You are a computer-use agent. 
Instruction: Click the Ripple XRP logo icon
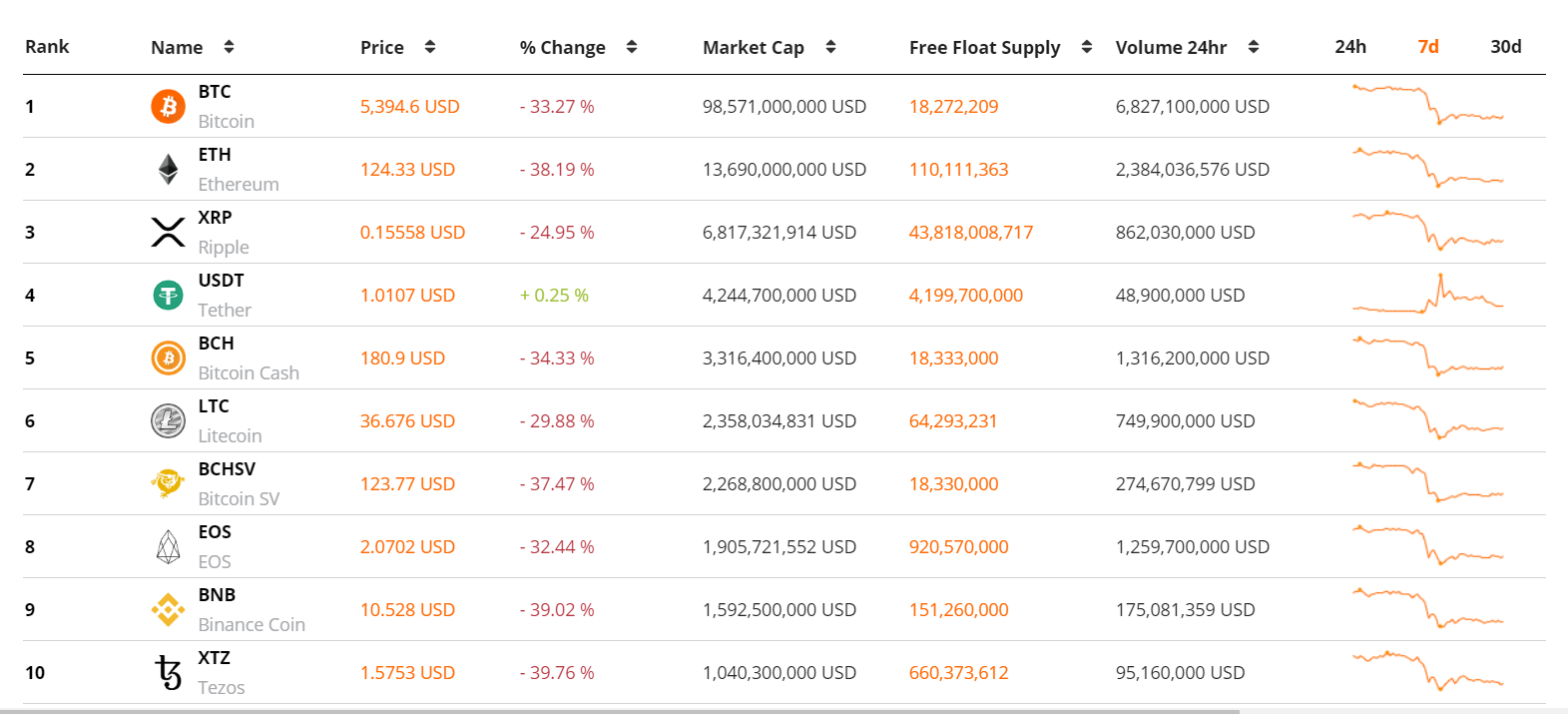(x=168, y=232)
